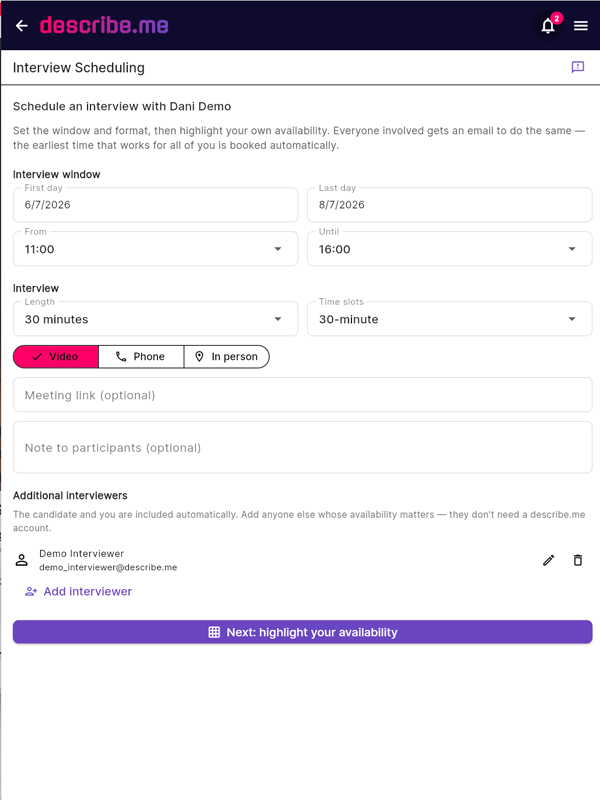Screen dimensions: 600x800
Task: Click the Note to participants field
Action: [x=303, y=447]
